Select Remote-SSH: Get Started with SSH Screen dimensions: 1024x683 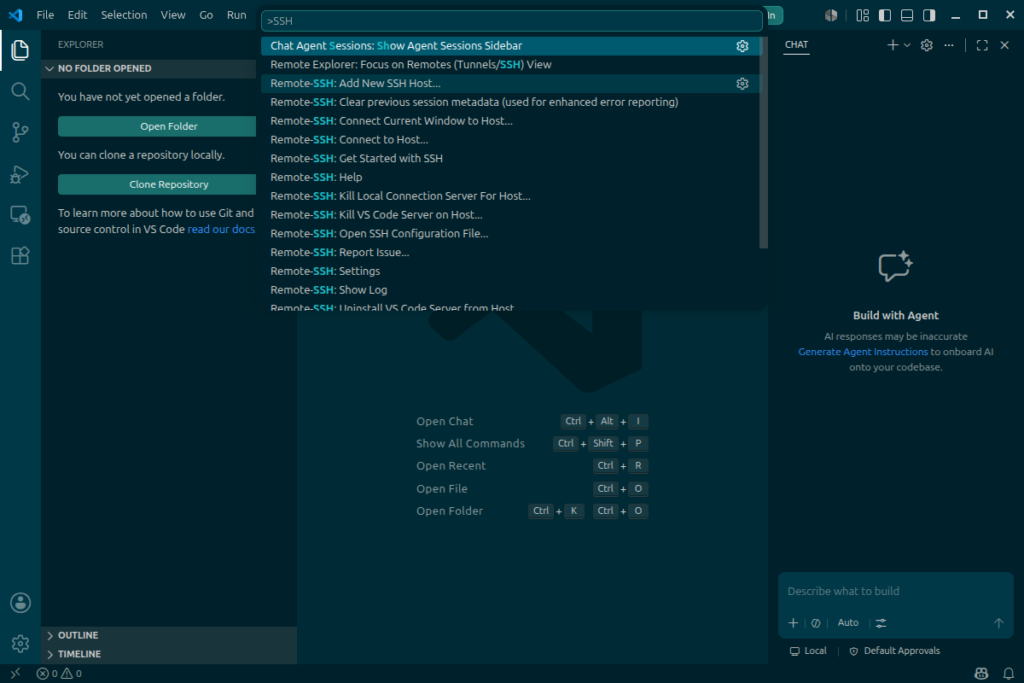click(x=511, y=159)
